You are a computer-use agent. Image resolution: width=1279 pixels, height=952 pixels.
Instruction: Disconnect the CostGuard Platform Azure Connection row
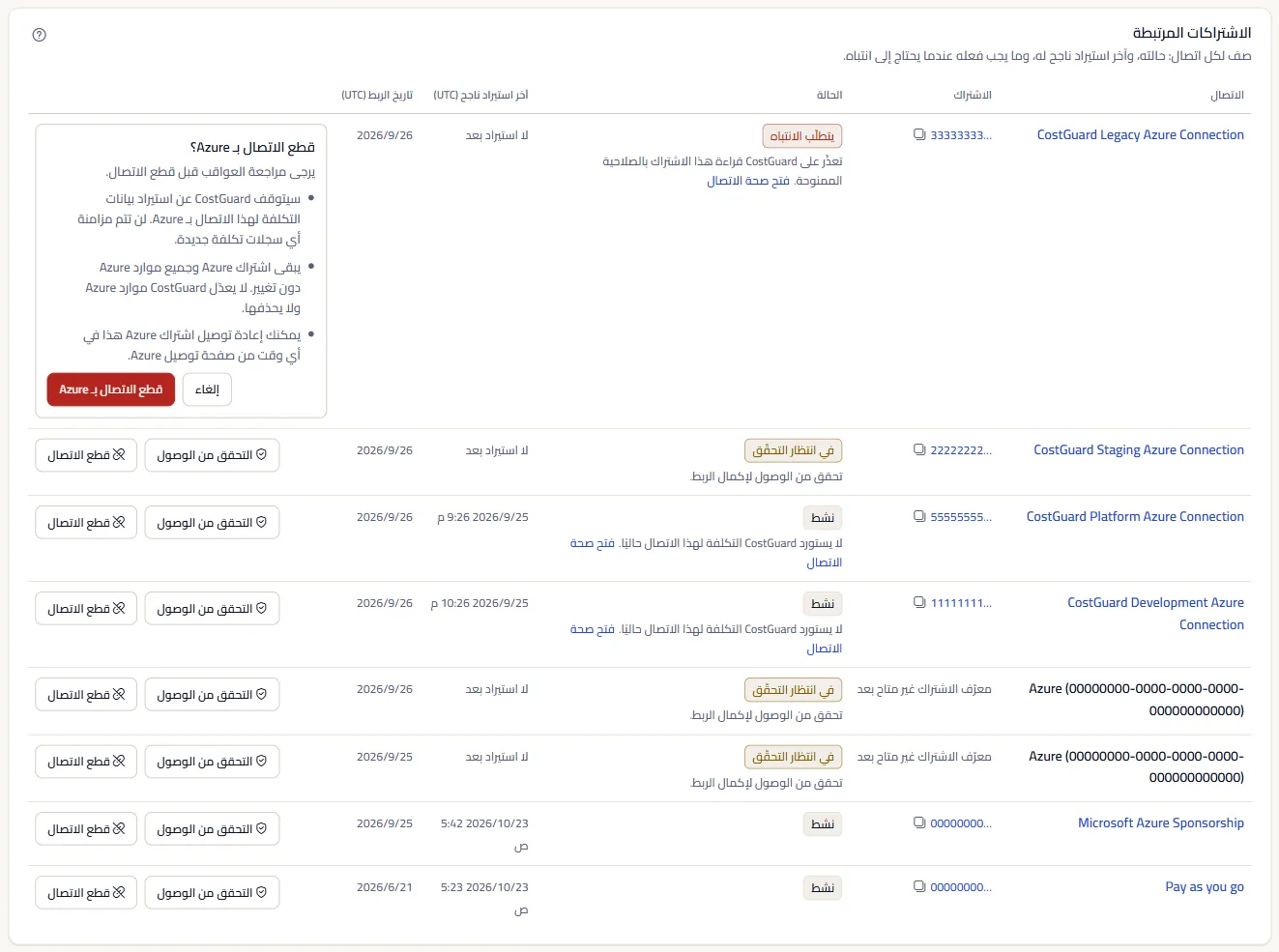[x=86, y=523]
